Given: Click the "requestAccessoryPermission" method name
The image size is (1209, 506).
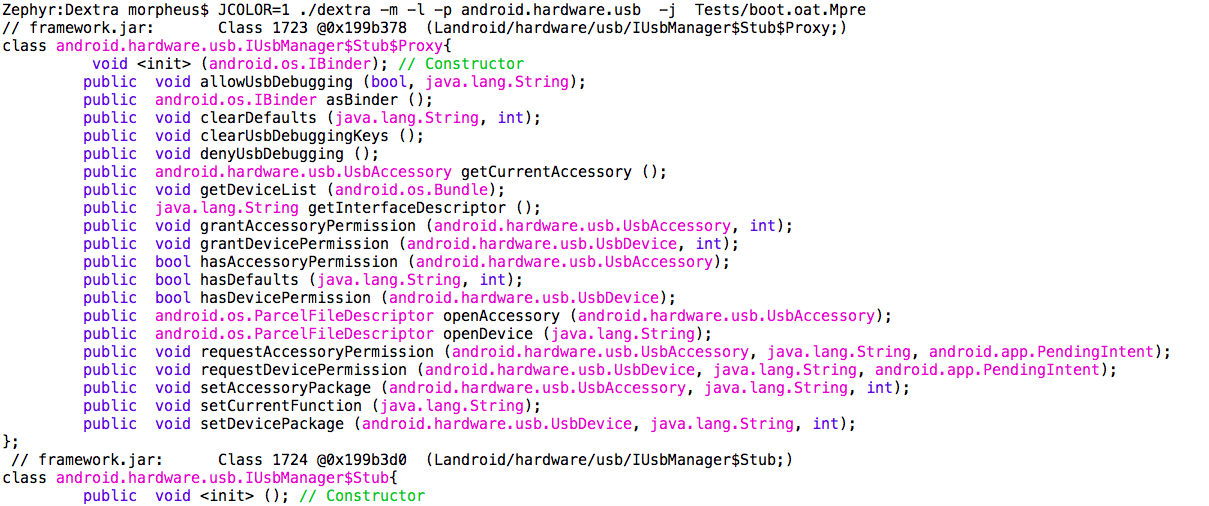Looking at the screenshot, I should tap(317, 352).
